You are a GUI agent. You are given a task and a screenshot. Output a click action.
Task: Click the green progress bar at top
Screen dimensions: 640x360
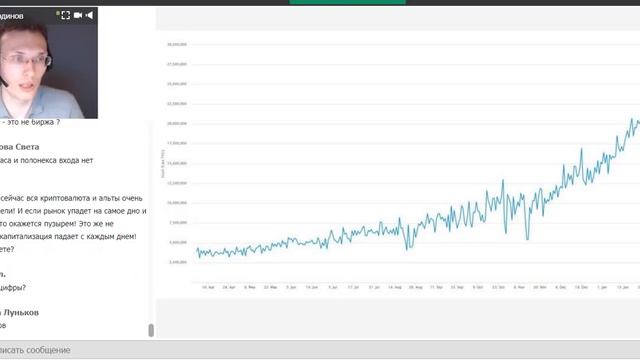pyautogui.click(x=347, y=2)
